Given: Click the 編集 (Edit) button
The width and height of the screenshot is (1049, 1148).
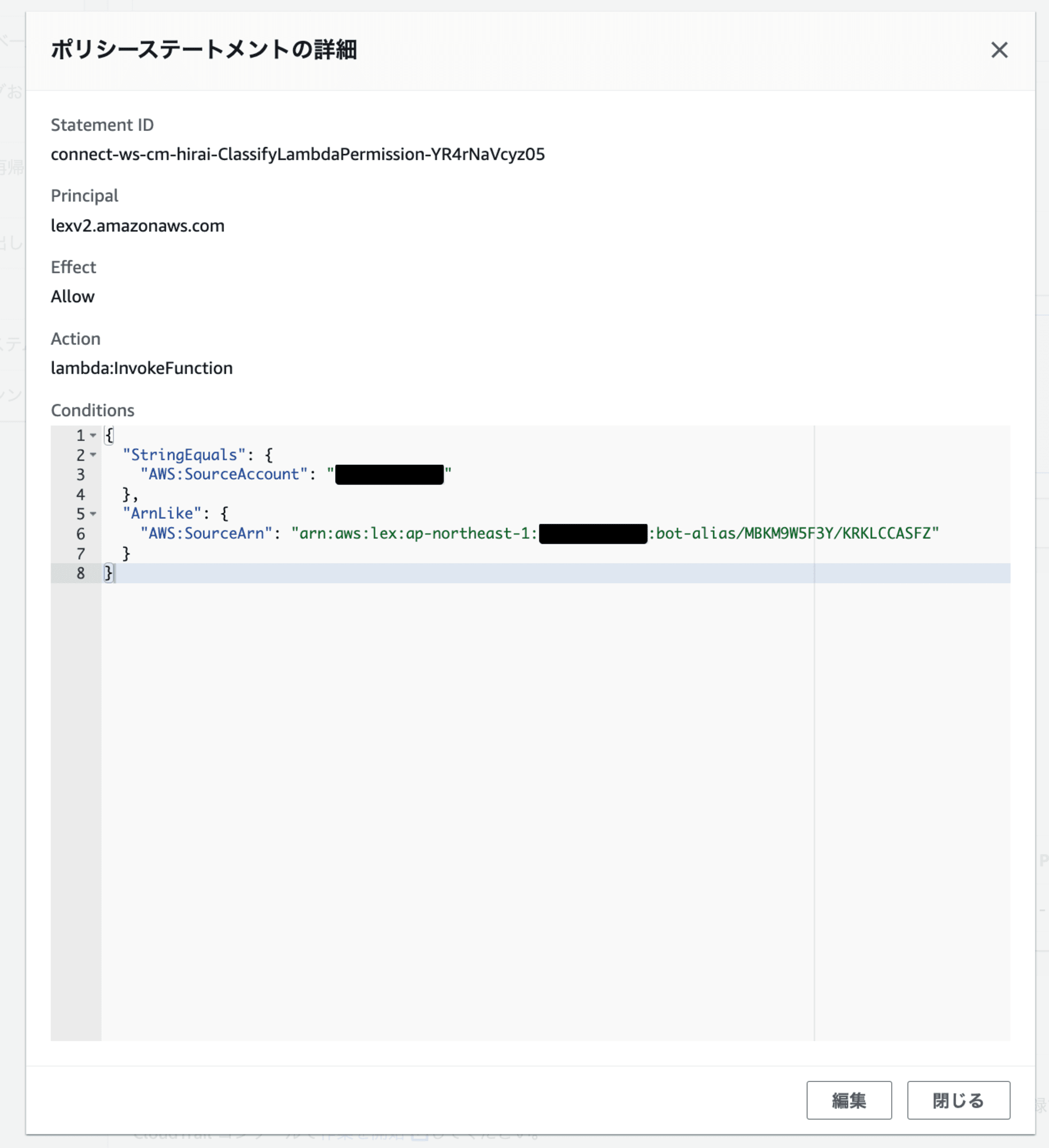Looking at the screenshot, I should (x=849, y=1100).
